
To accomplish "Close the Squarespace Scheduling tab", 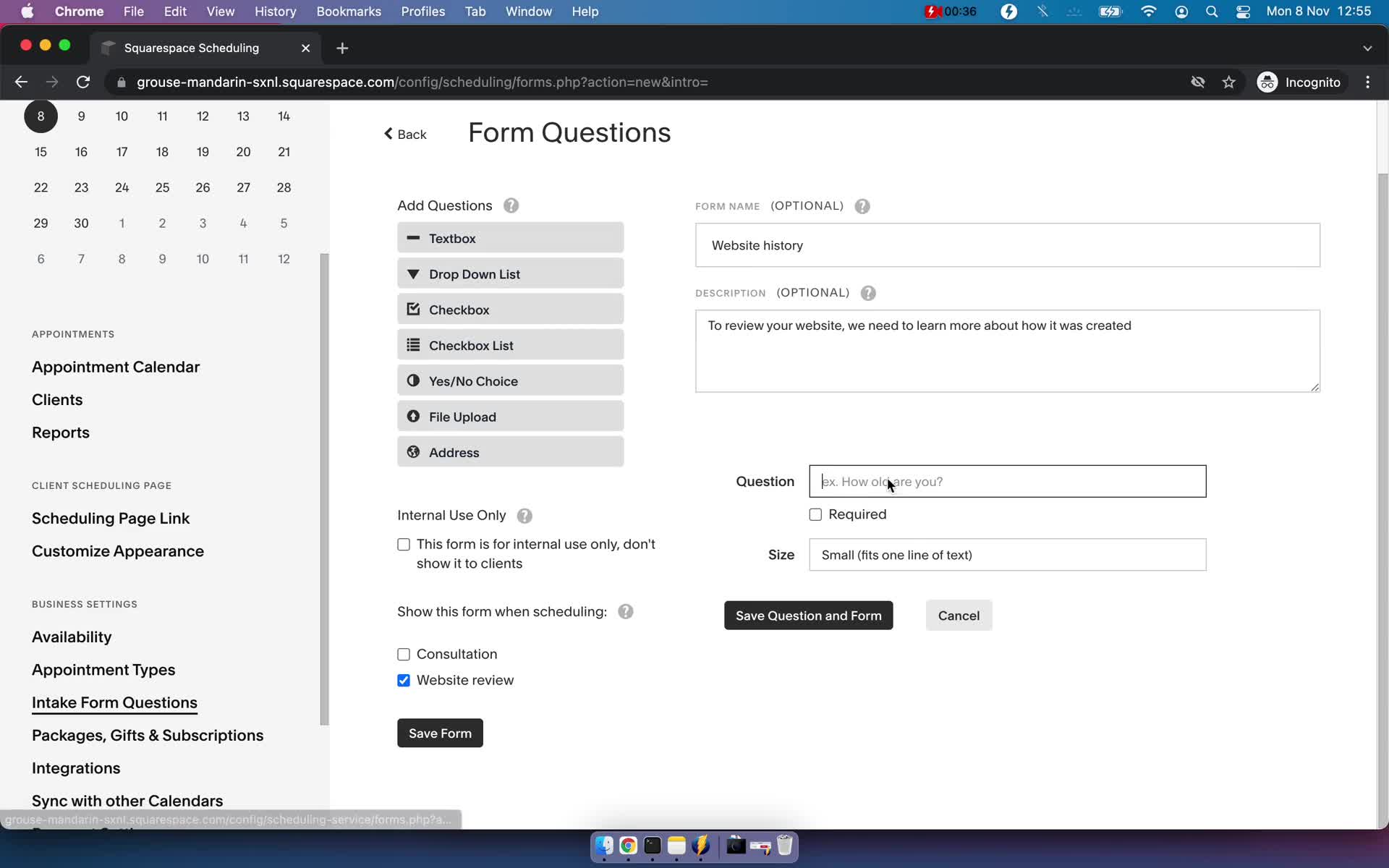I will [x=305, y=48].
